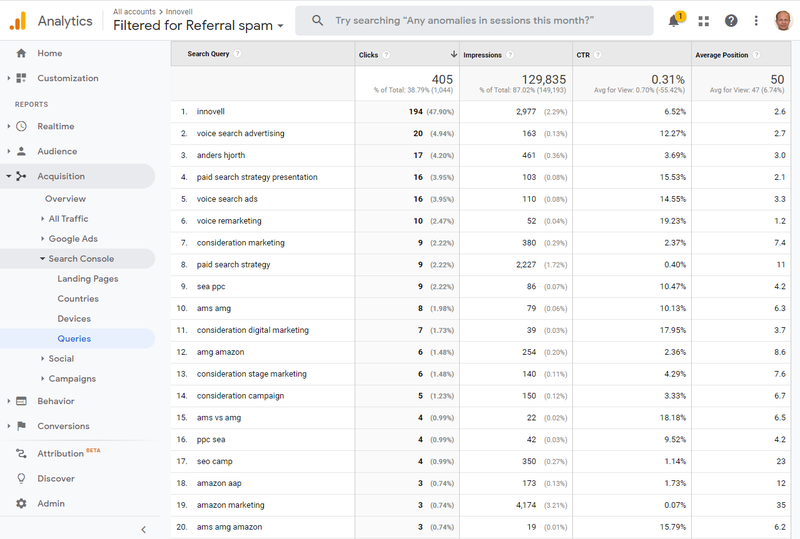Screen dimensions: 800x539
Task: Expand the Customization section arrow
Action: (8, 78)
